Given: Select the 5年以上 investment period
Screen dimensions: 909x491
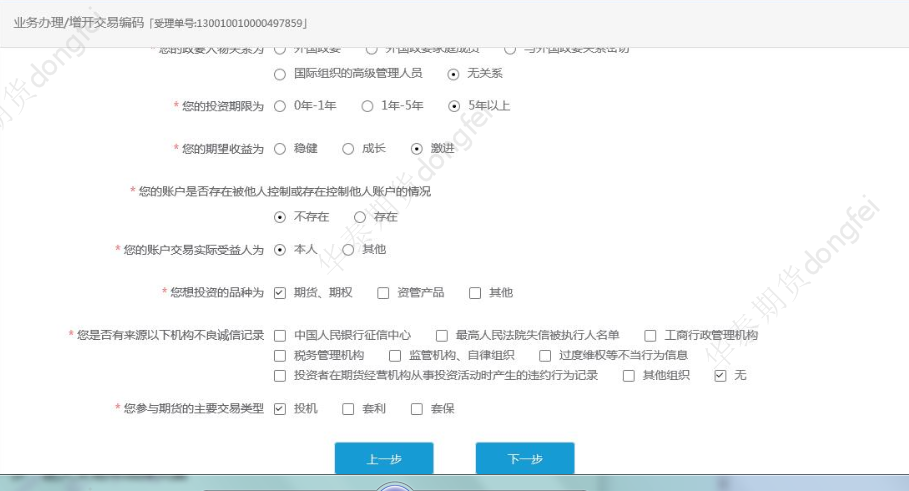Looking at the screenshot, I should click(453, 105).
